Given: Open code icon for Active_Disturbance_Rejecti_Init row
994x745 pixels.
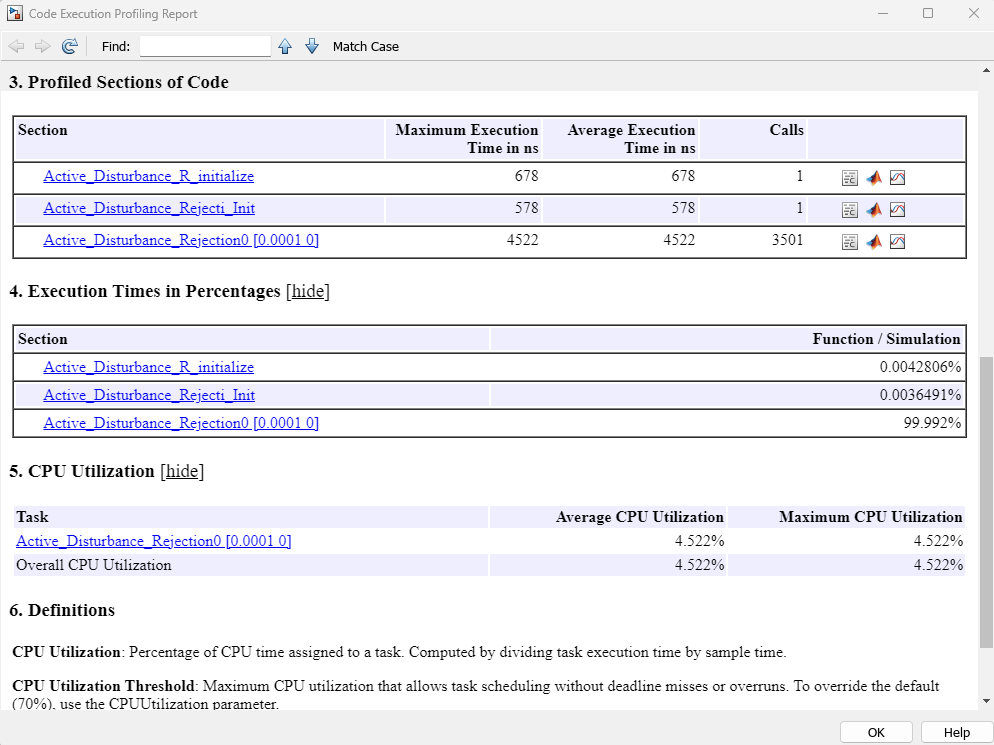Looking at the screenshot, I should (x=849, y=210).
